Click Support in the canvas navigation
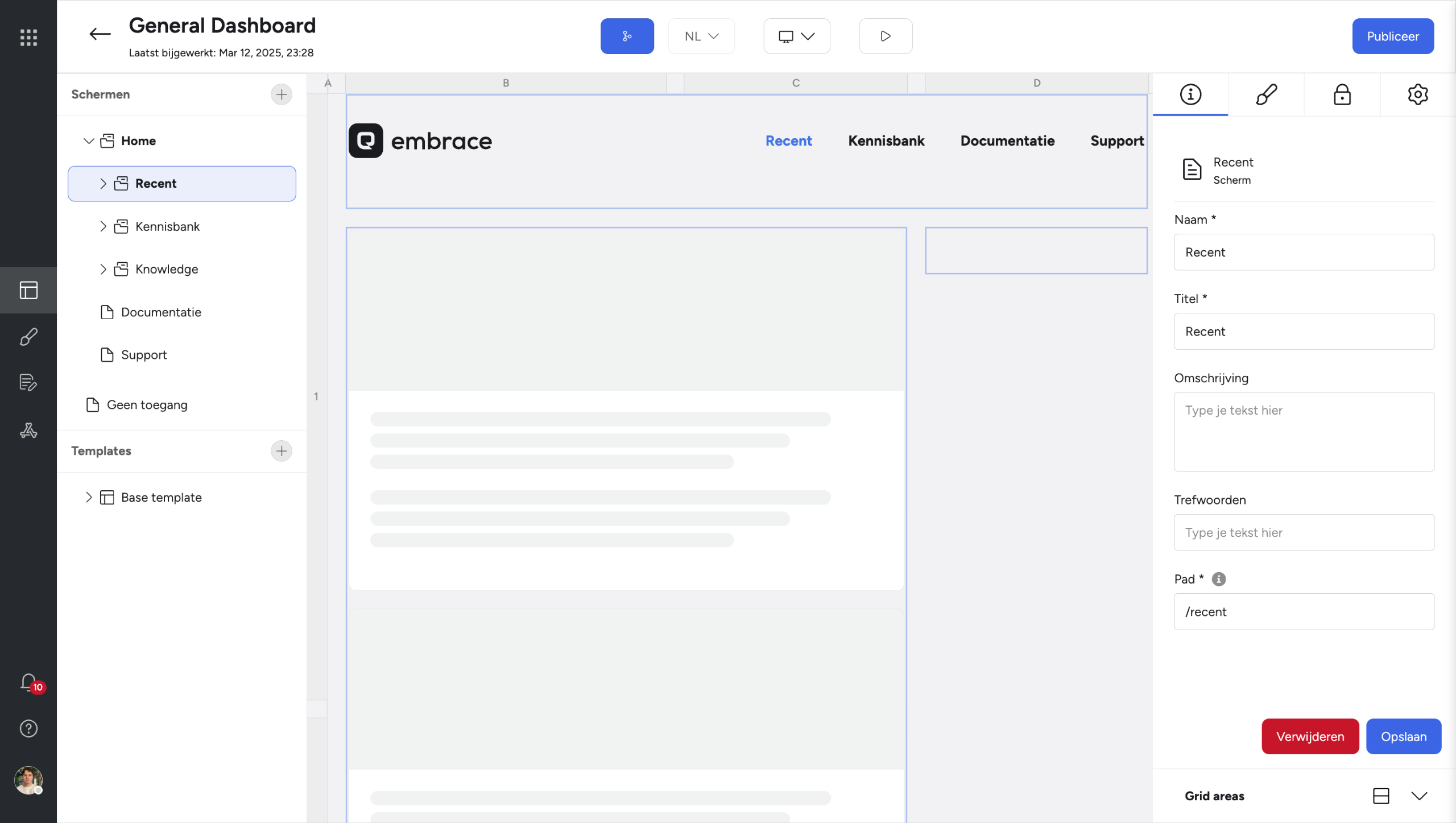 point(1117,141)
